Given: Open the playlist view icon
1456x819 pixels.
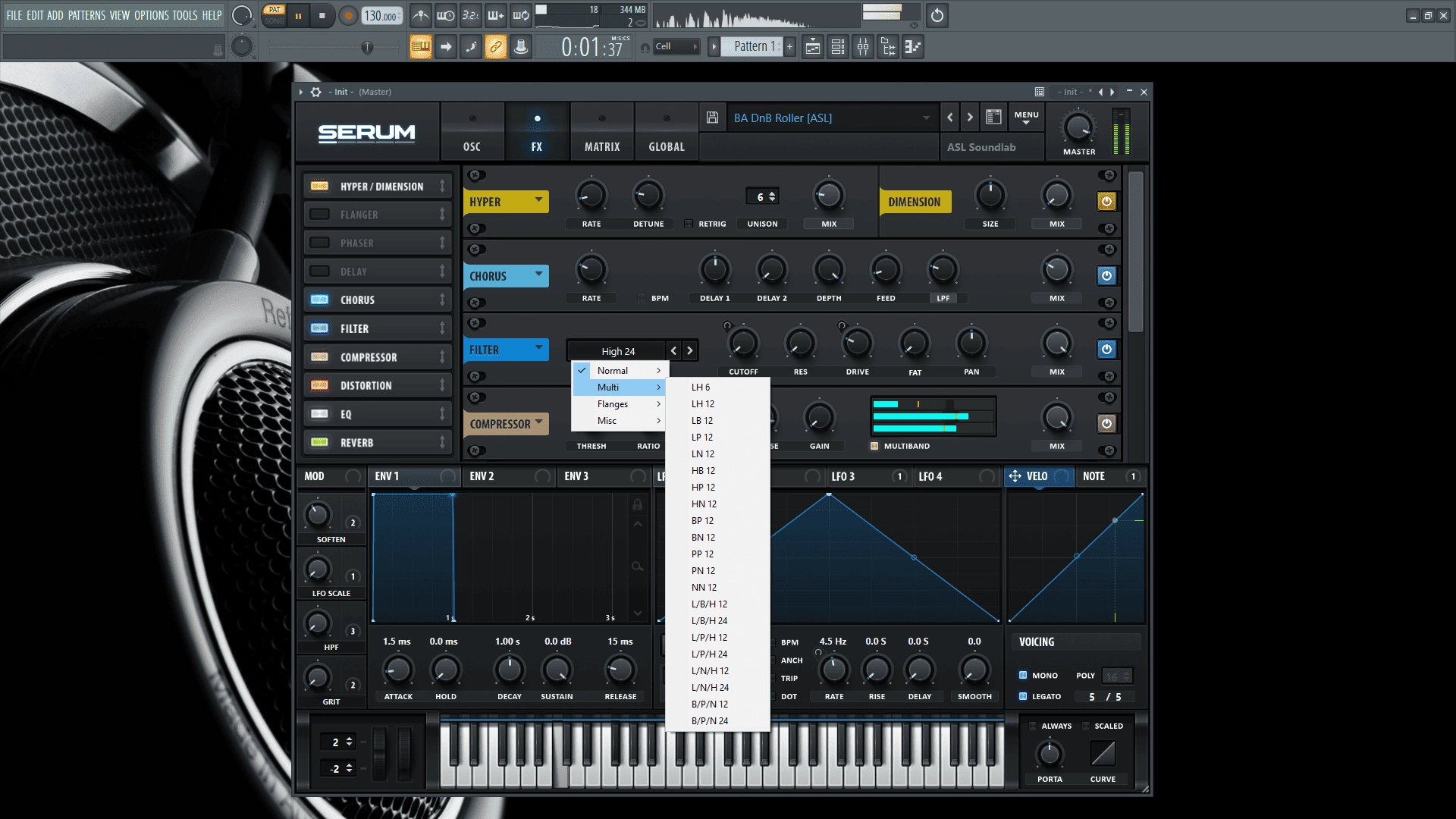Looking at the screenshot, I should pos(813,47).
